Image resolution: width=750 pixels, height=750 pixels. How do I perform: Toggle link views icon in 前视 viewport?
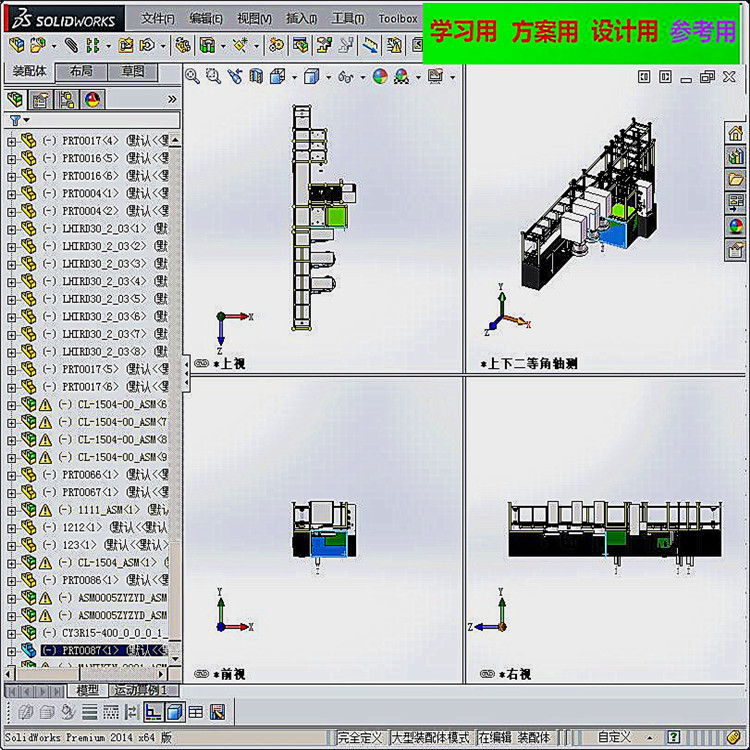tap(201, 674)
